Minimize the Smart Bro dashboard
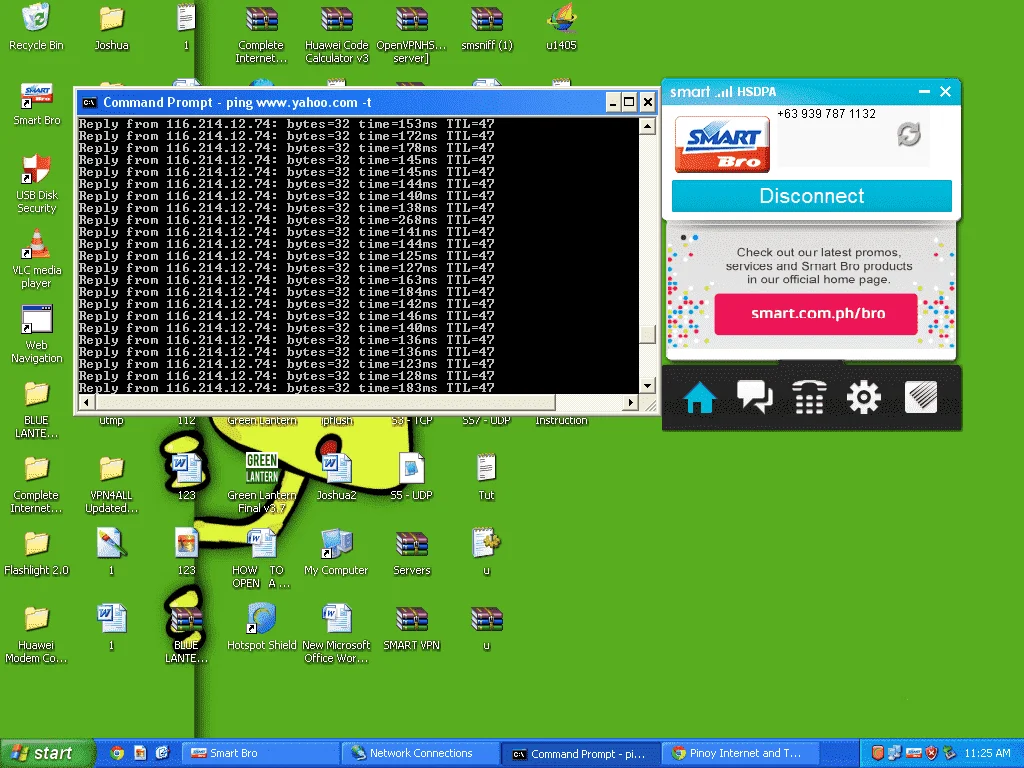This screenshot has height=768, width=1024. pos(924,92)
